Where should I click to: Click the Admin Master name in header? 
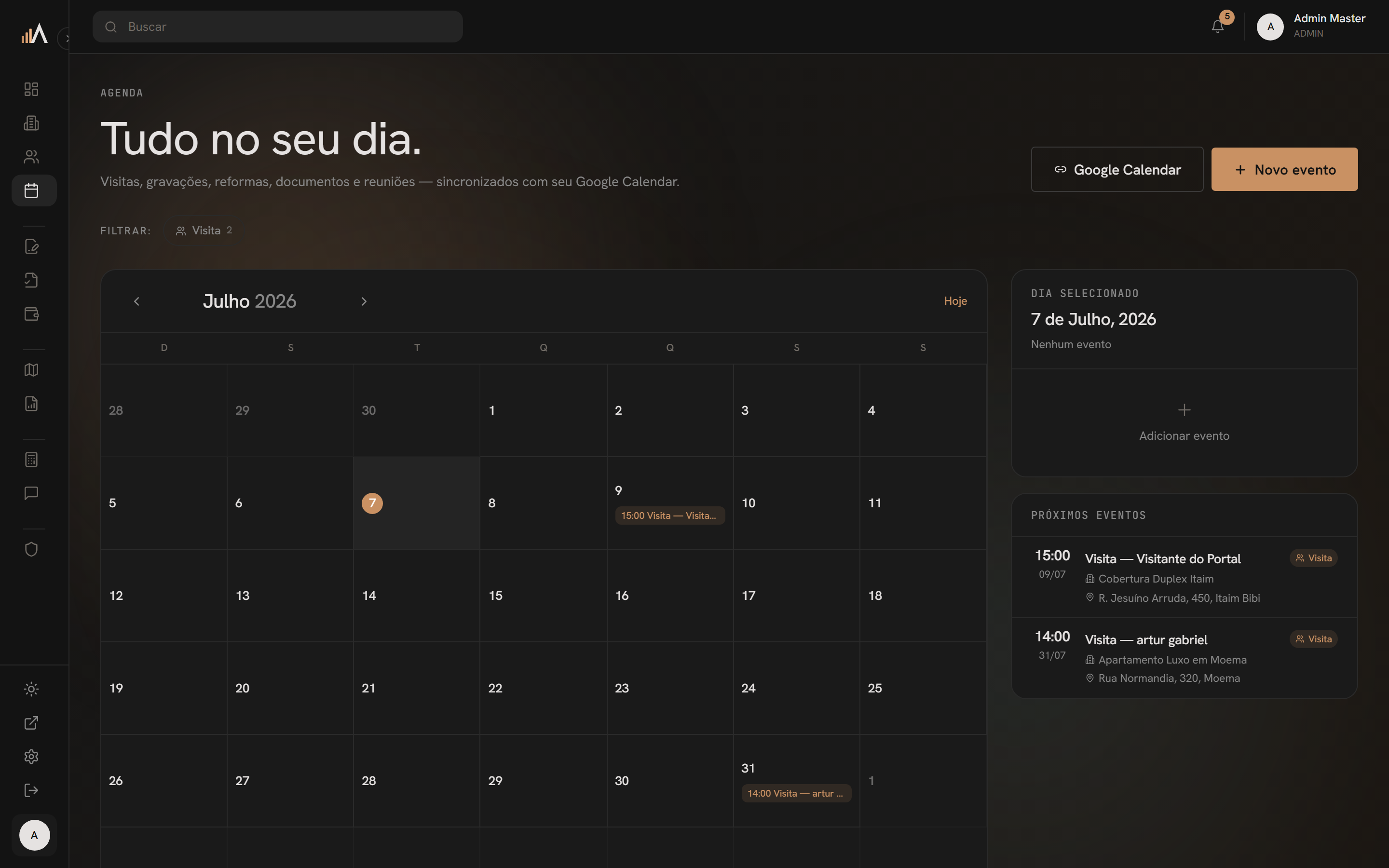[x=1329, y=18]
